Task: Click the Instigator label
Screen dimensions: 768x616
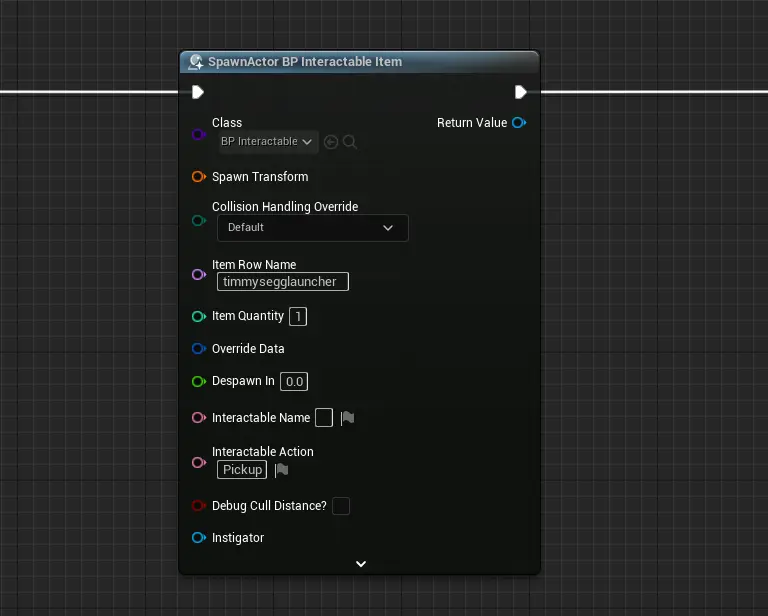Action: click(x=238, y=538)
